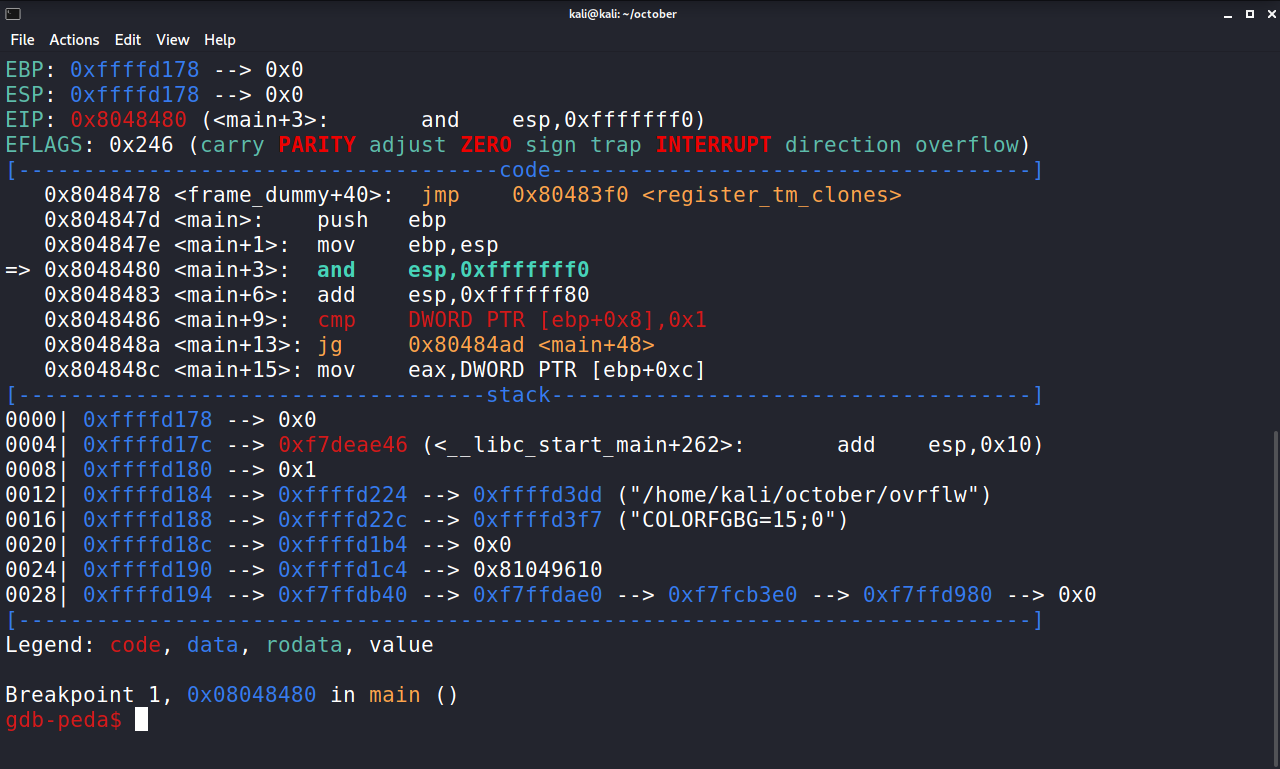Click the 'data' legend label

point(213,645)
